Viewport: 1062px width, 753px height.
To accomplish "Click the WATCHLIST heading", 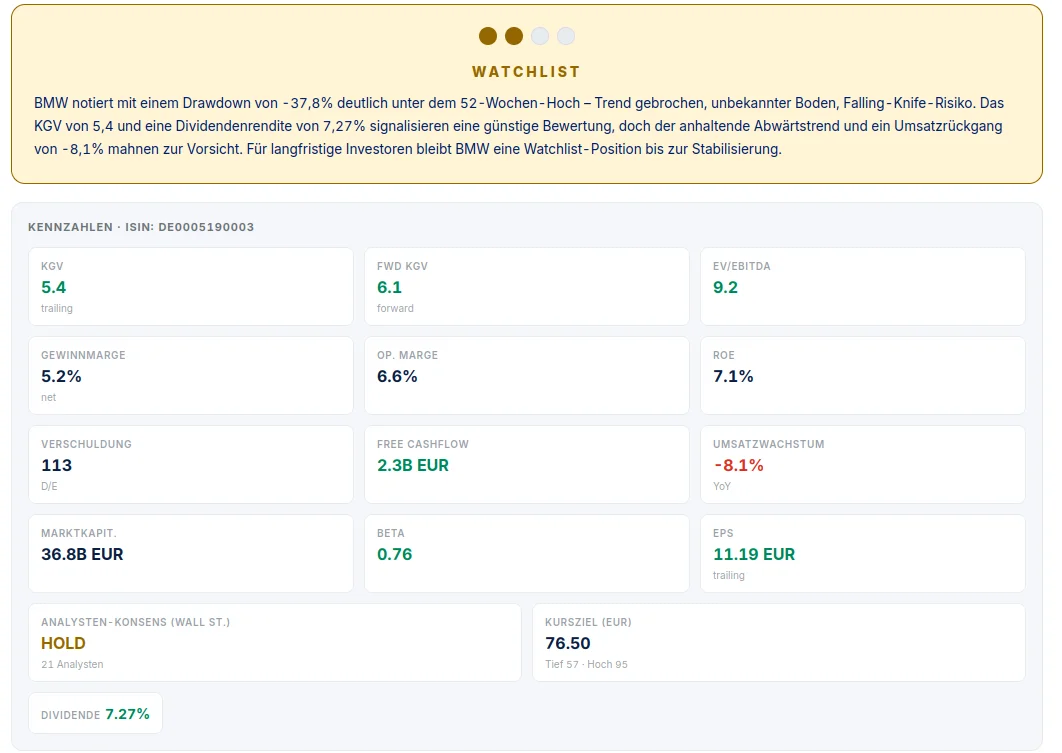I will click(x=526, y=72).
